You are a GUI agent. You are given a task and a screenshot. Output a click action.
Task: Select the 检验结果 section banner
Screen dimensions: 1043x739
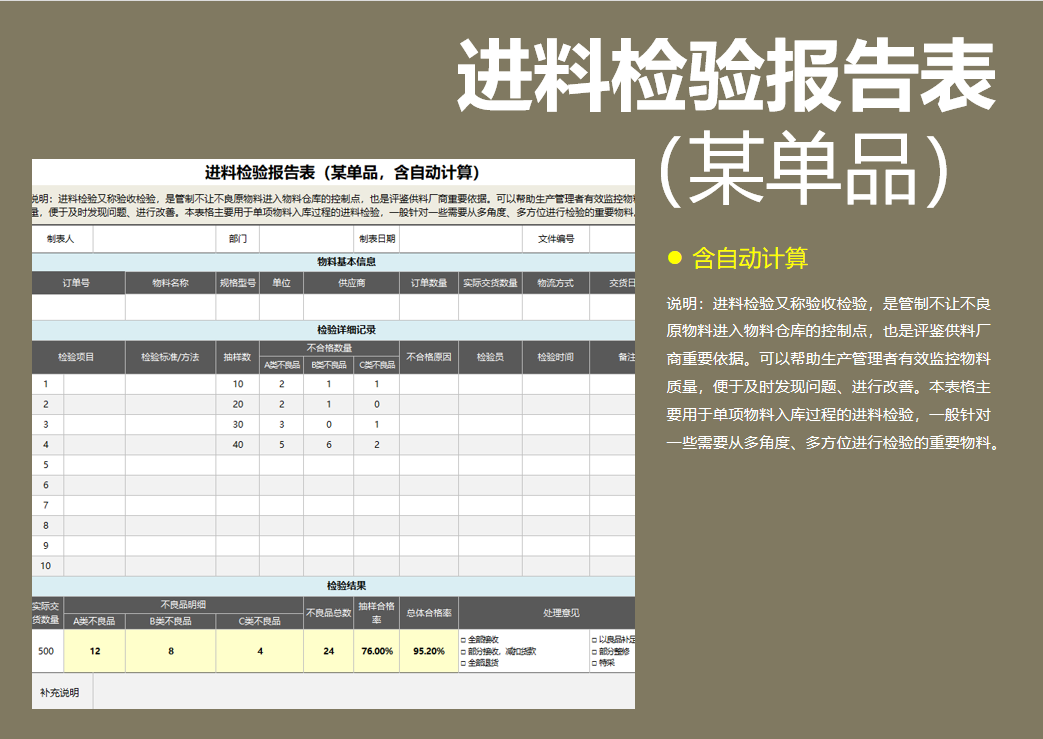pyautogui.click(x=333, y=586)
